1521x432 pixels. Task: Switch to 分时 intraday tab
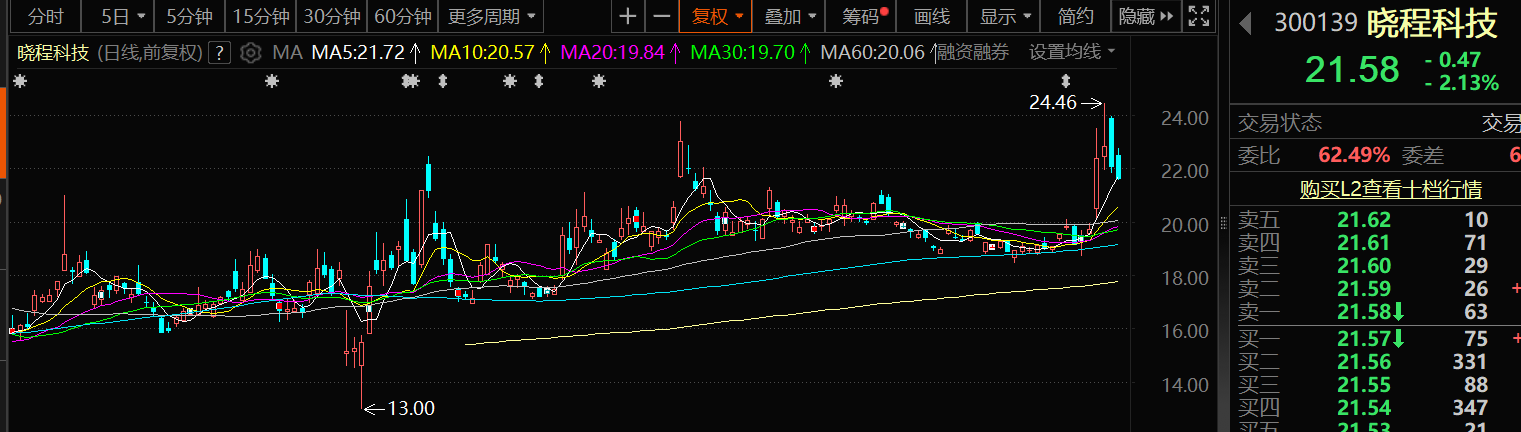pos(46,16)
